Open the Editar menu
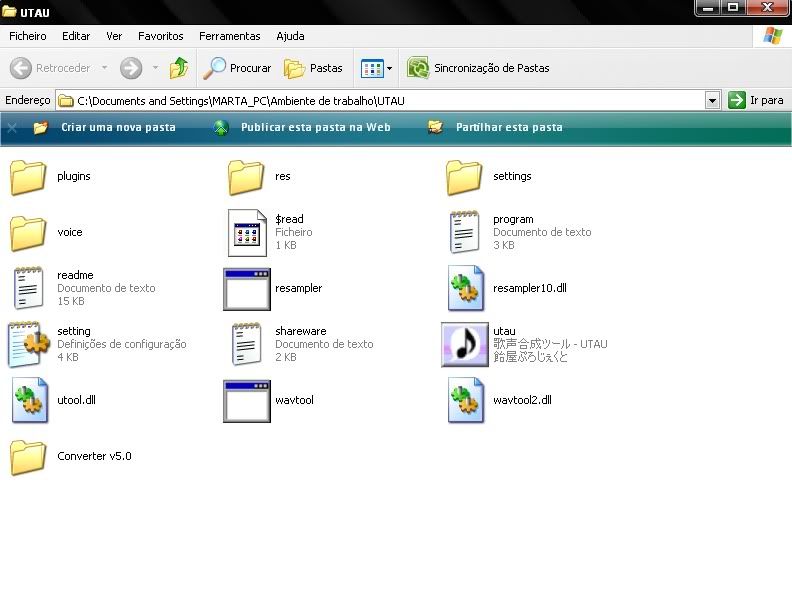The image size is (792, 593). tap(76, 36)
